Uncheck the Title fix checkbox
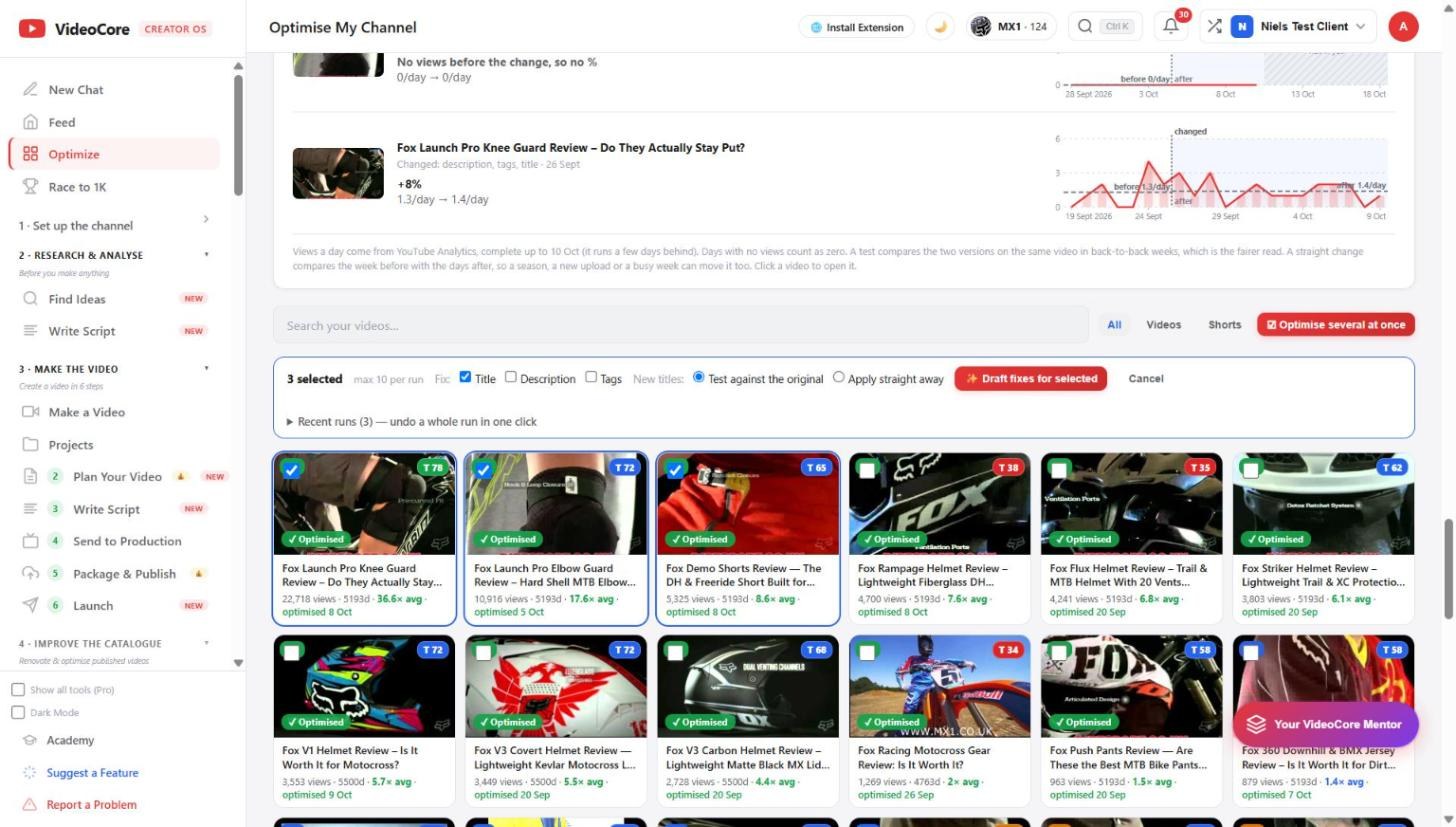Image resolution: width=1456 pixels, height=827 pixels. [x=465, y=377]
